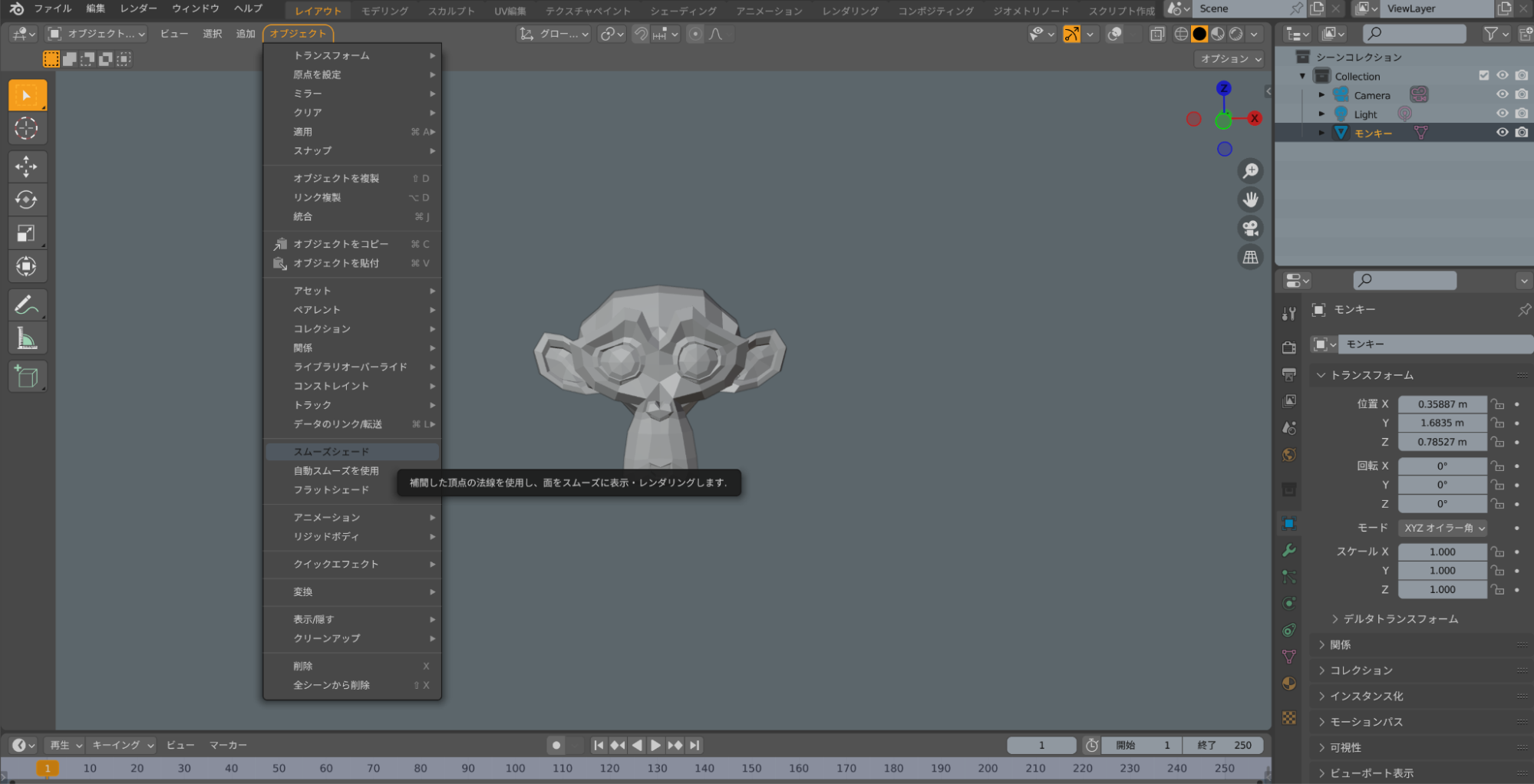Screen dimensions: 1534x784
Task: Select the Add Cube tool
Action: pos(27,377)
